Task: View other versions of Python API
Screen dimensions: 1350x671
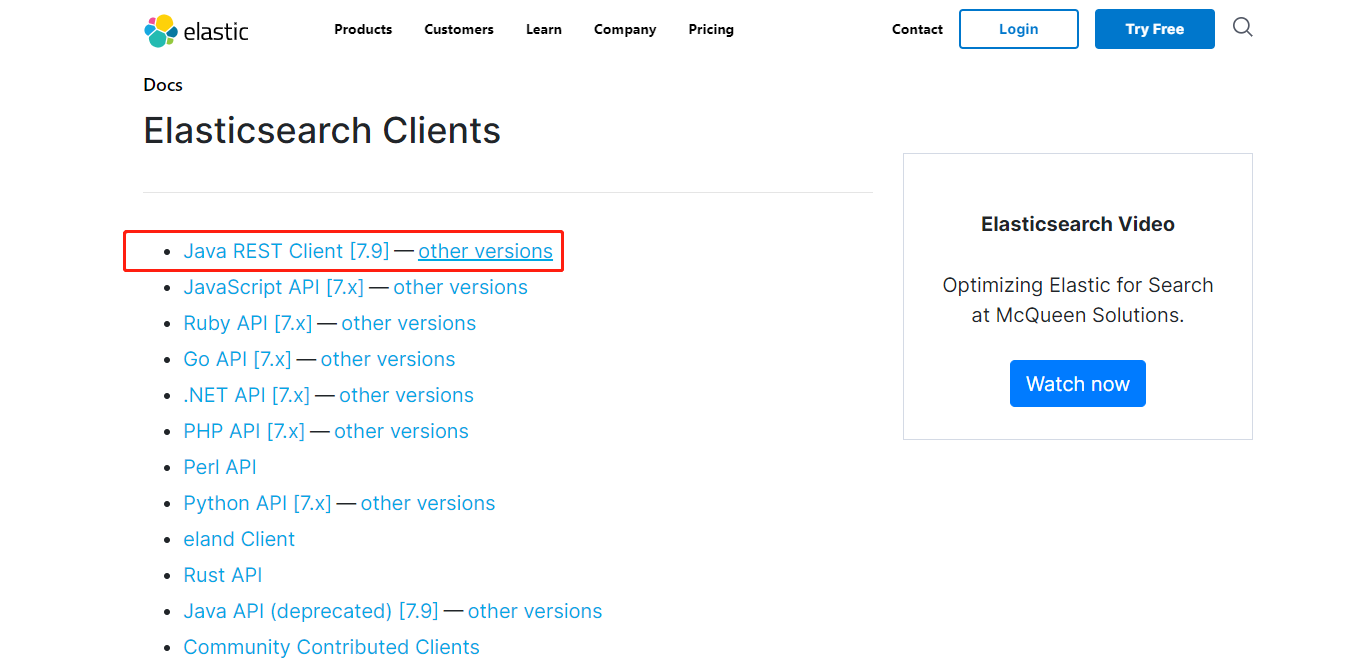Action: (428, 503)
